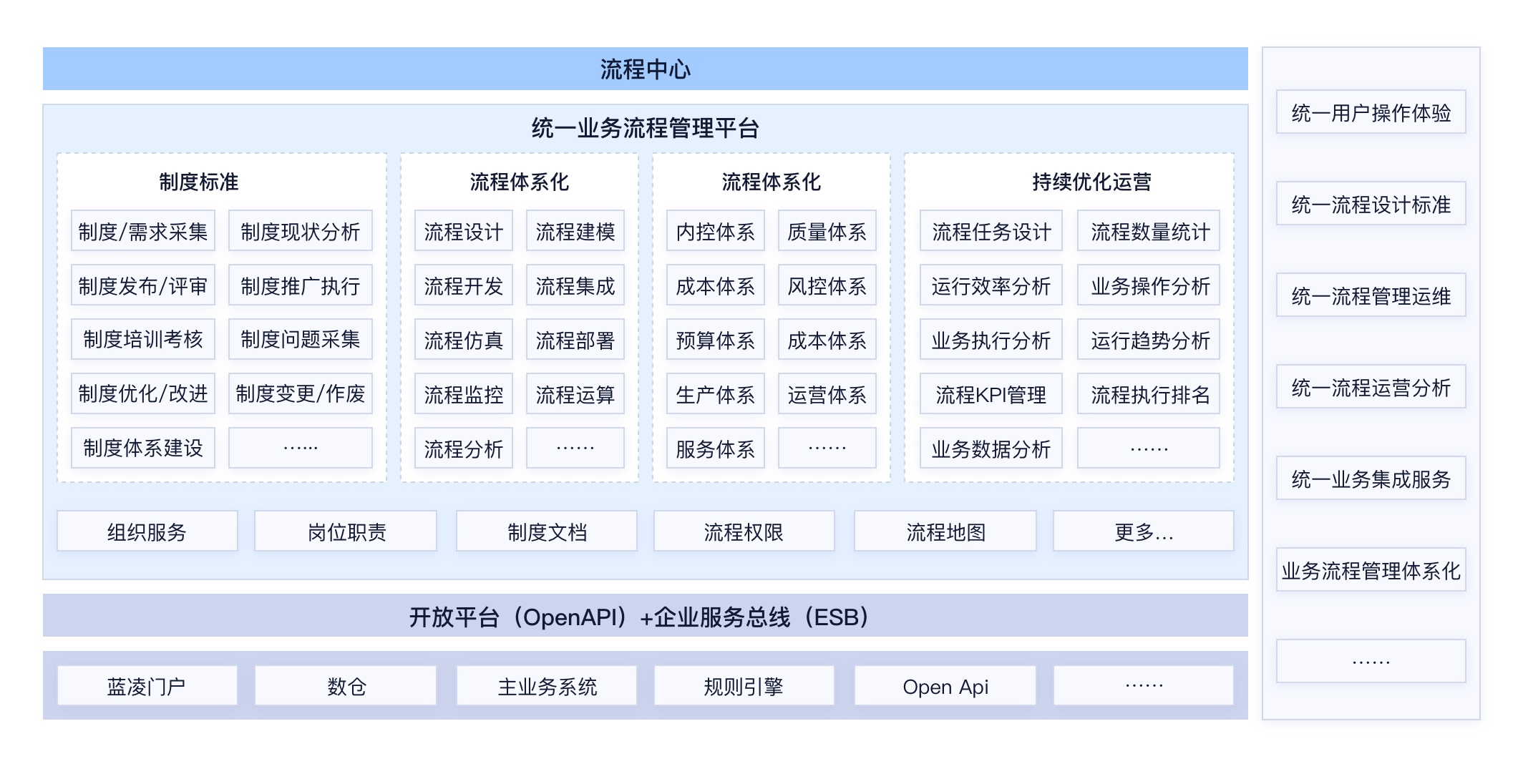Choose the 制度优化/改进 box

(143, 393)
